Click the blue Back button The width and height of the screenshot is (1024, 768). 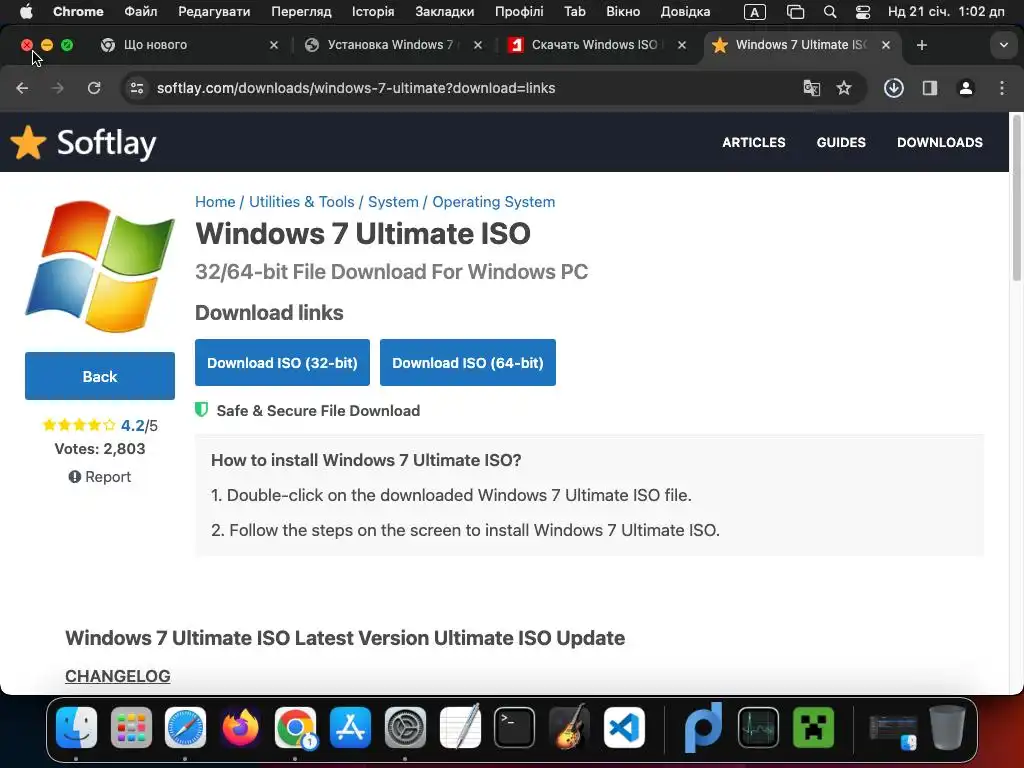100,376
